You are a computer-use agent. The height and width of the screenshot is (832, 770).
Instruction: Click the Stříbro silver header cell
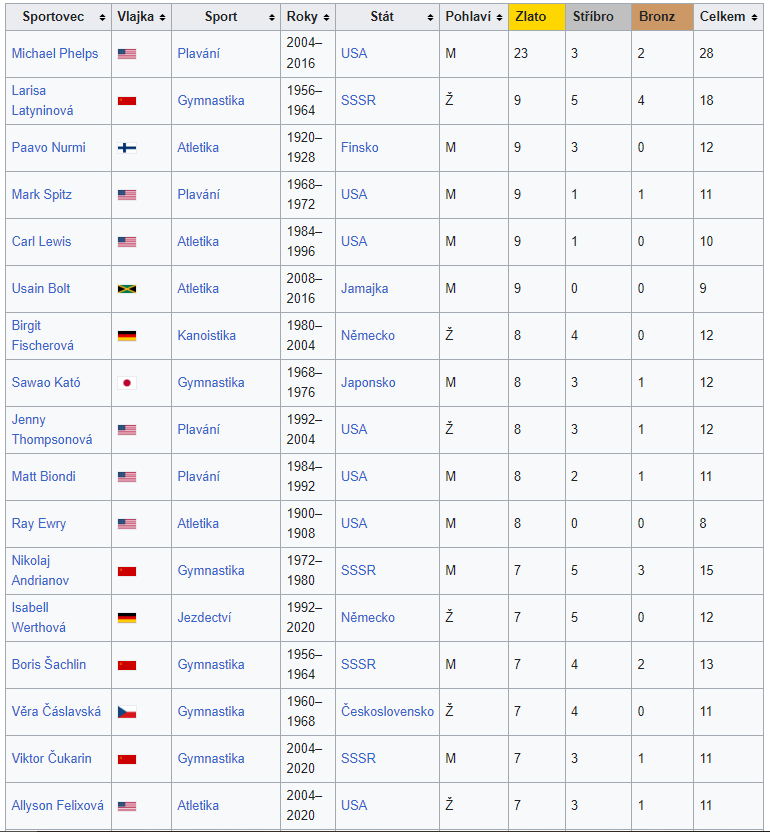[598, 17]
